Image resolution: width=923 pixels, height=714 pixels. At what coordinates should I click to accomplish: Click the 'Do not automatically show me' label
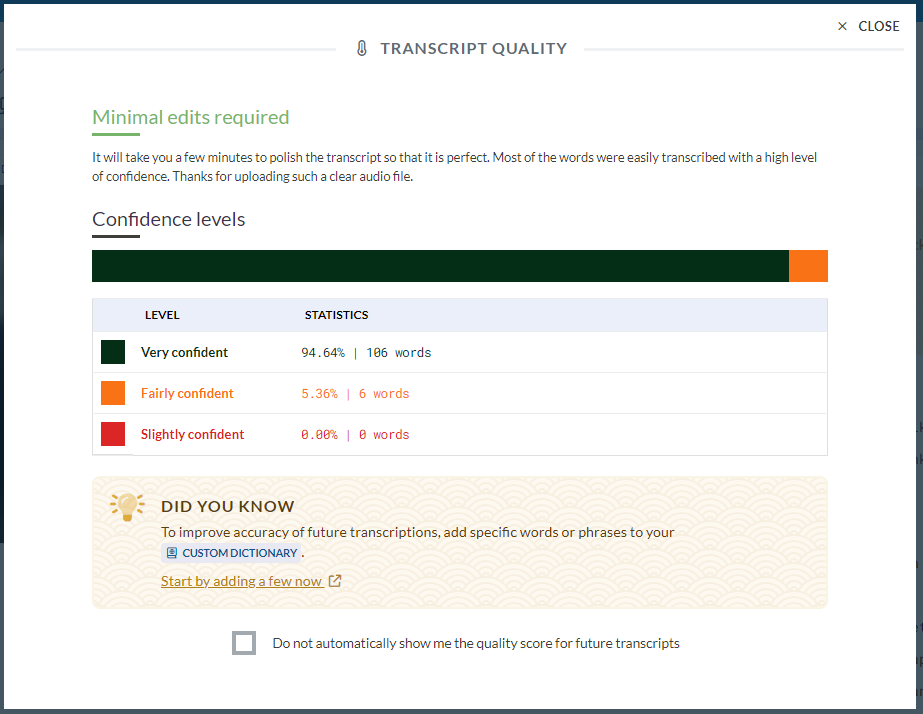coord(476,643)
